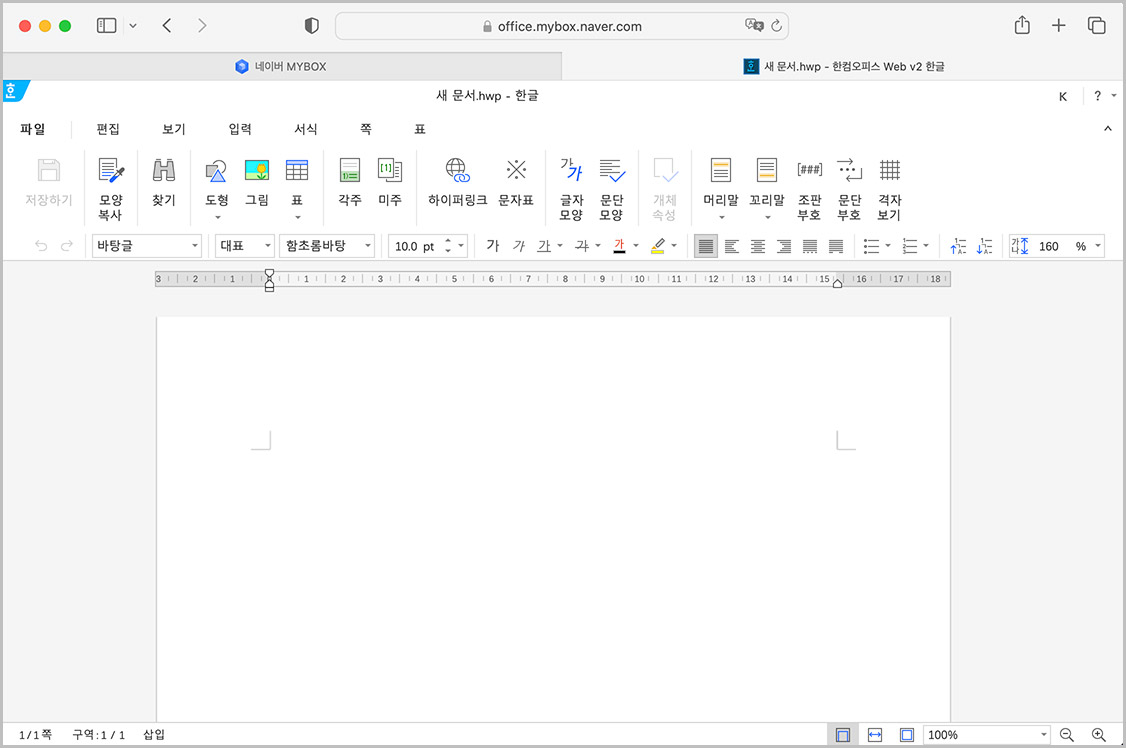Toggle italic 가 formatting
Screen dimensions: 1126x748
[x=518, y=246]
